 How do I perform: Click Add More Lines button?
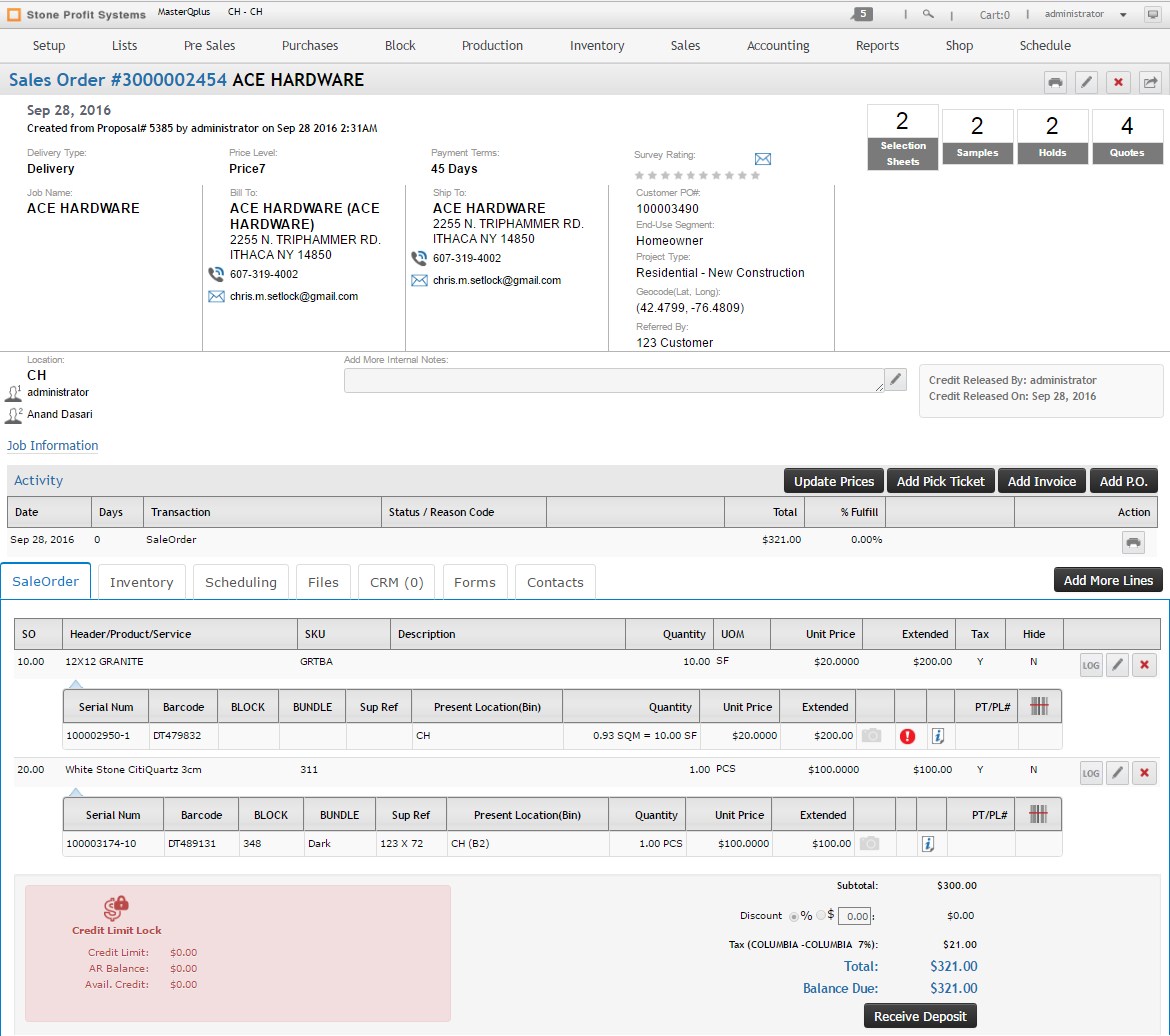[1108, 580]
